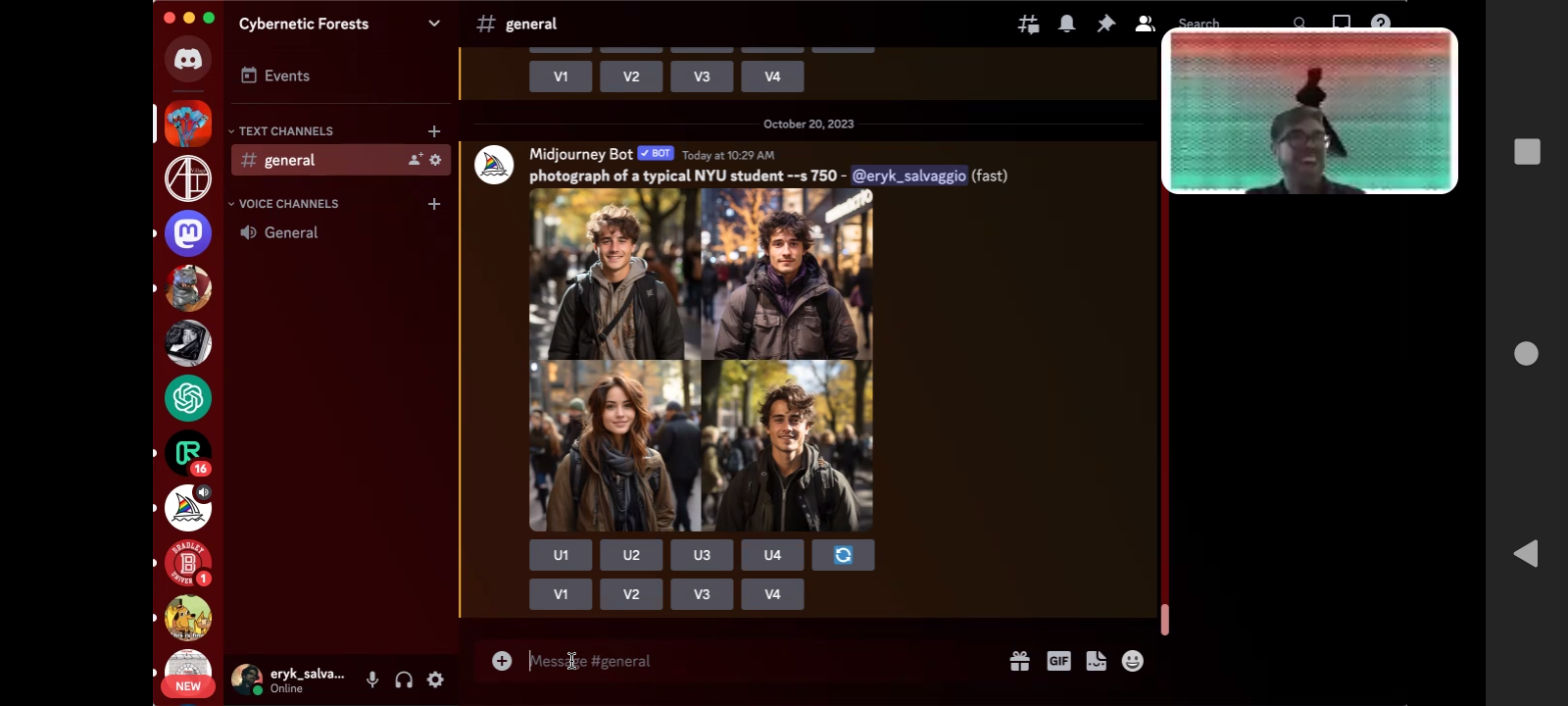Click the U1 upscale button
Viewport: 1568px width, 706px height.
(x=561, y=555)
